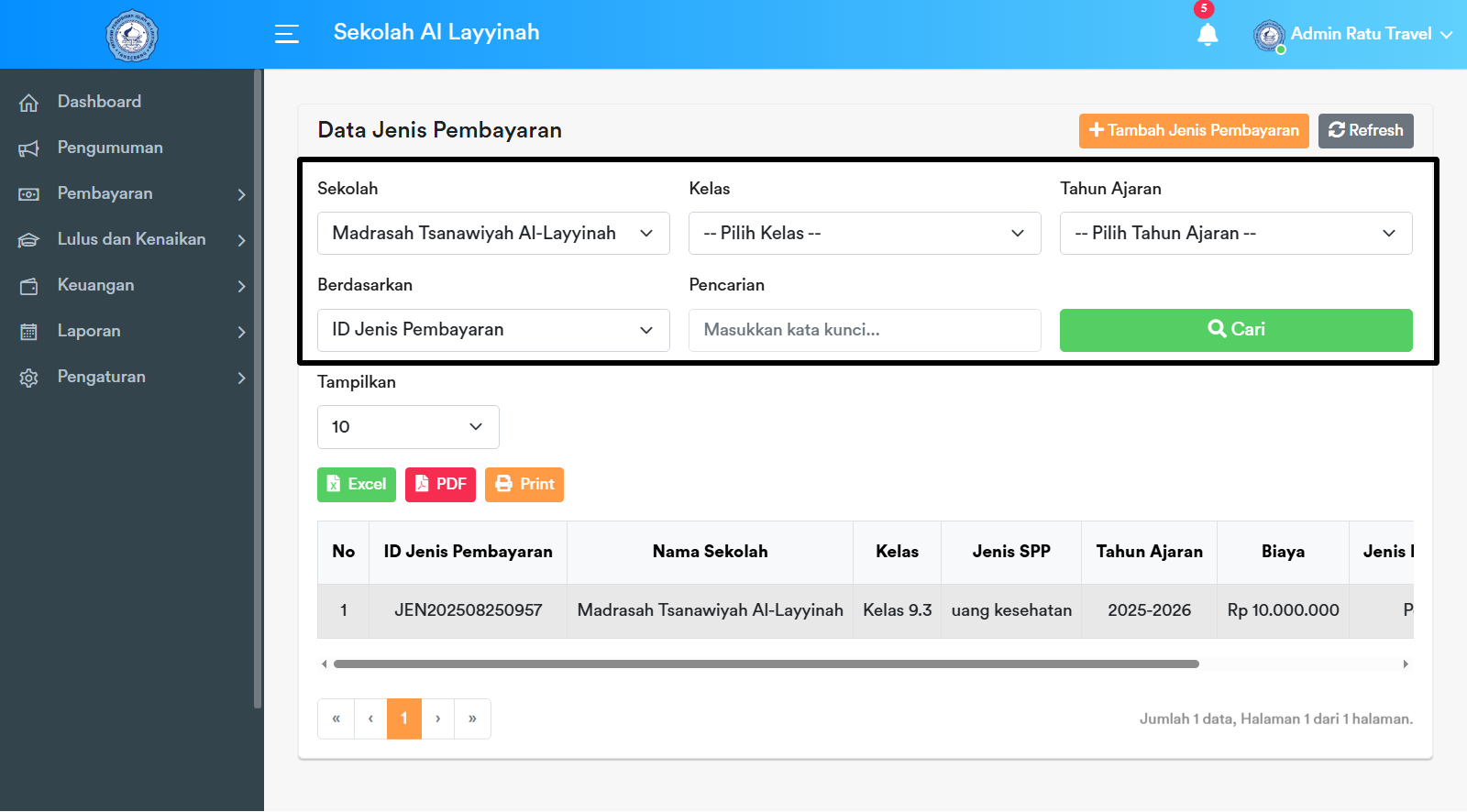
Task: Click the horizontal table scrollbar
Action: [x=766, y=664]
